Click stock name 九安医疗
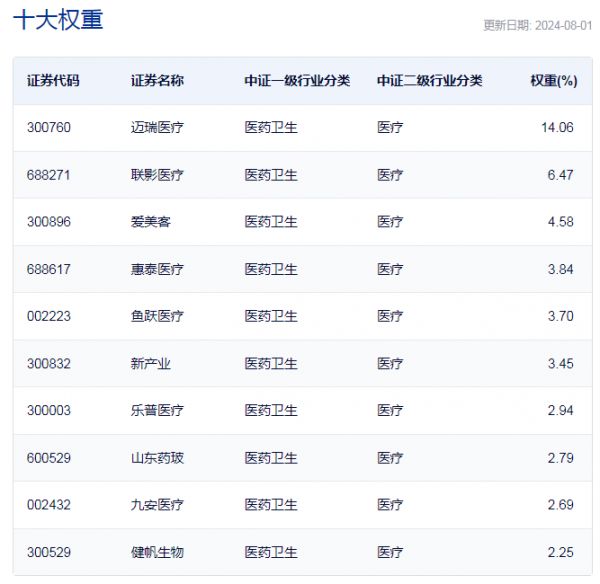The width and height of the screenshot is (600, 584). click(x=157, y=505)
